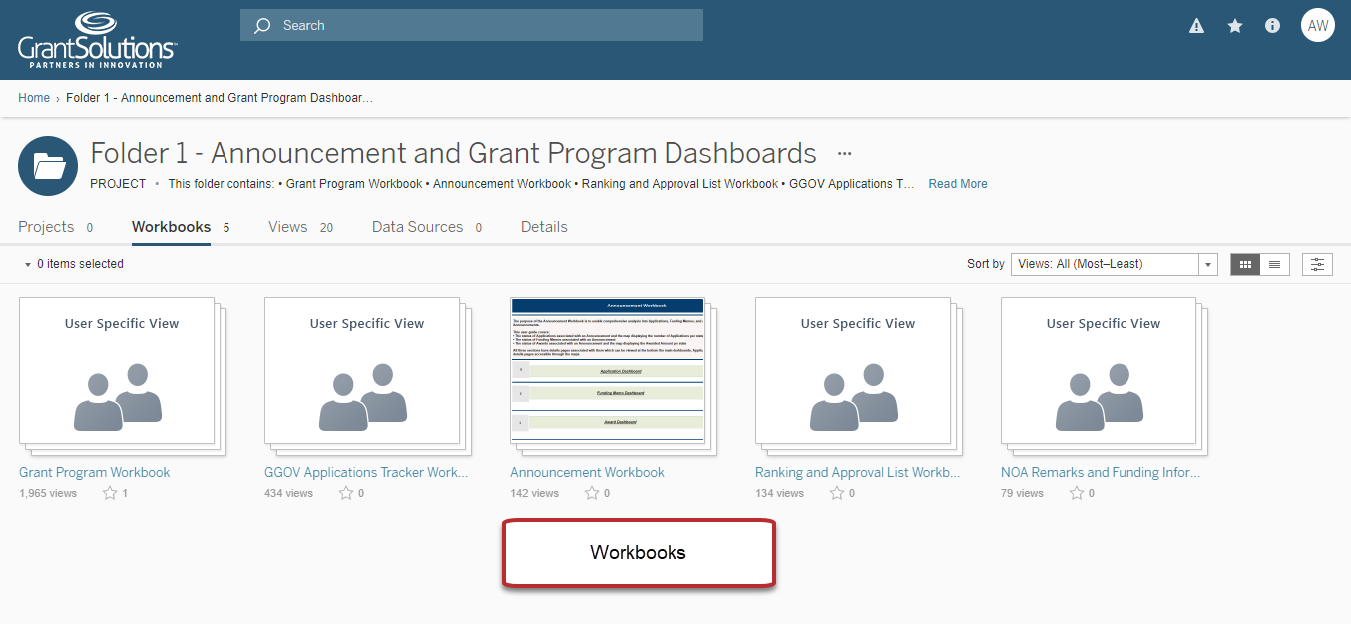1351x624 pixels.
Task: Open the more actions ellipsis next to folder title
Action: click(845, 154)
